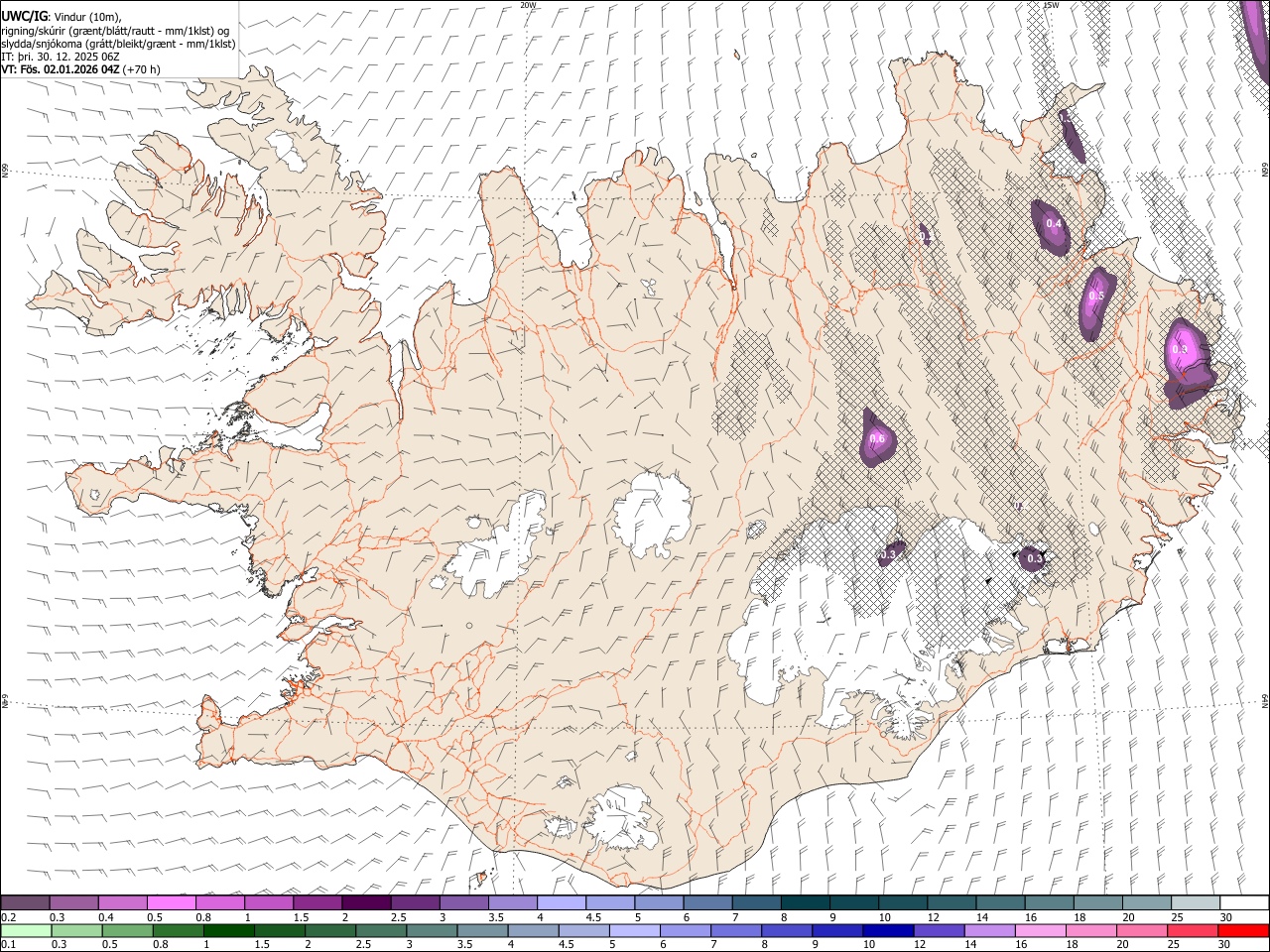The width and height of the screenshot is (1270, 952).
Task: Click the 'VT: Fös. 02.01.2026 04Z' valid time
Action: (x=60, y=69)
